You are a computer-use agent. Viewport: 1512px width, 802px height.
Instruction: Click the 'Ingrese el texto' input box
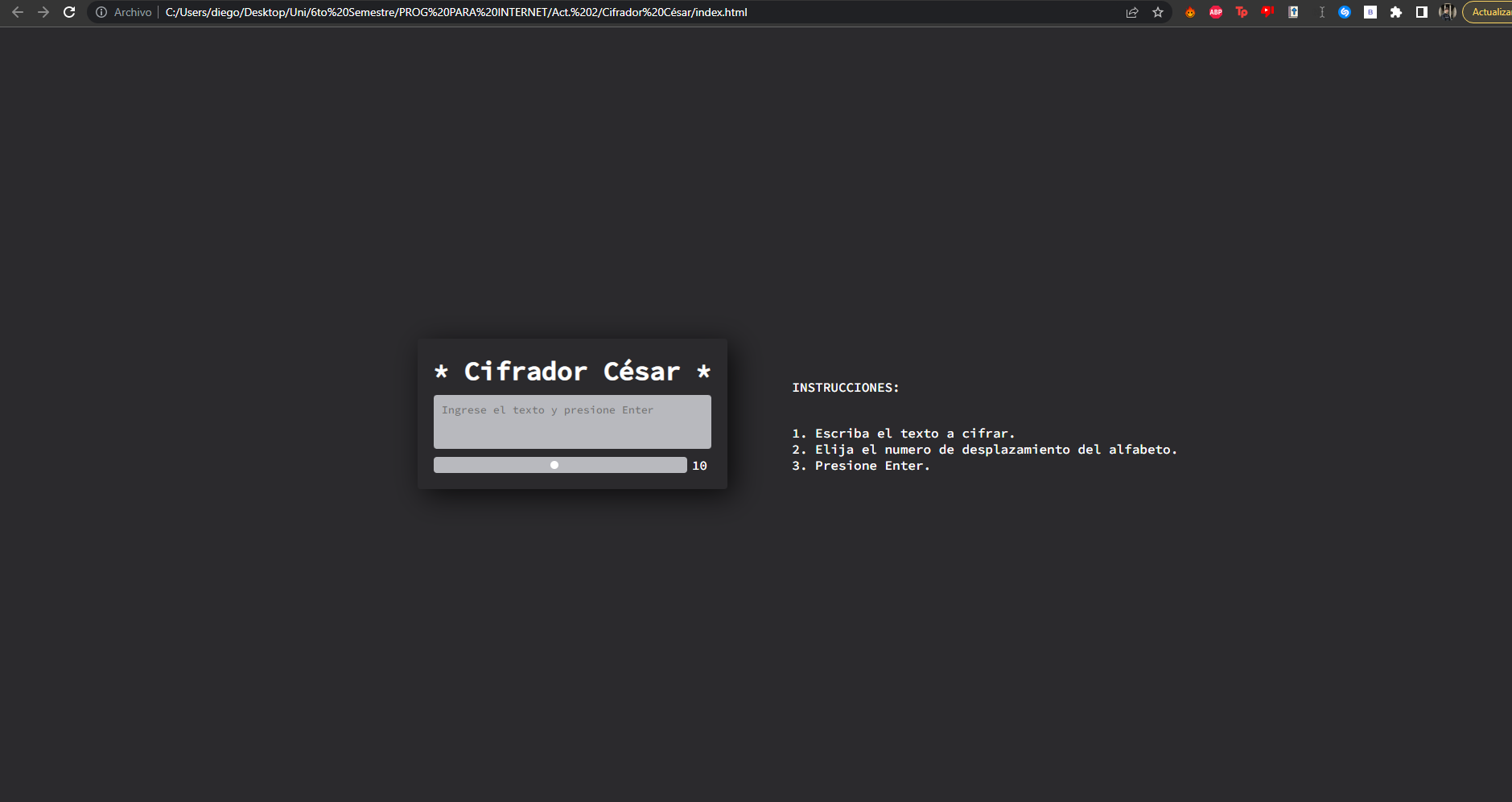click(571, 422)
